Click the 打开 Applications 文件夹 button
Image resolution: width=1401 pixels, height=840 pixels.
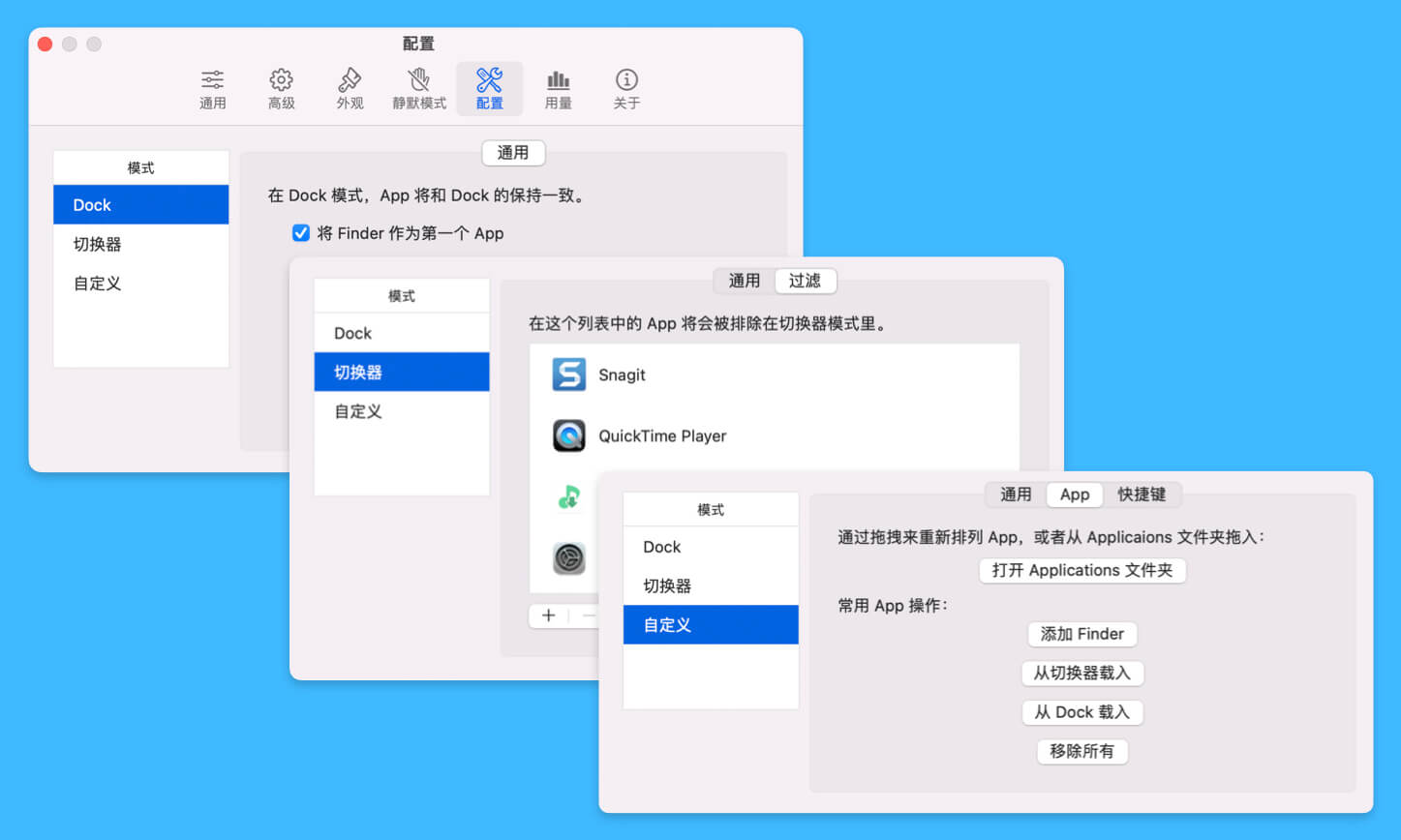point(1082,570)
